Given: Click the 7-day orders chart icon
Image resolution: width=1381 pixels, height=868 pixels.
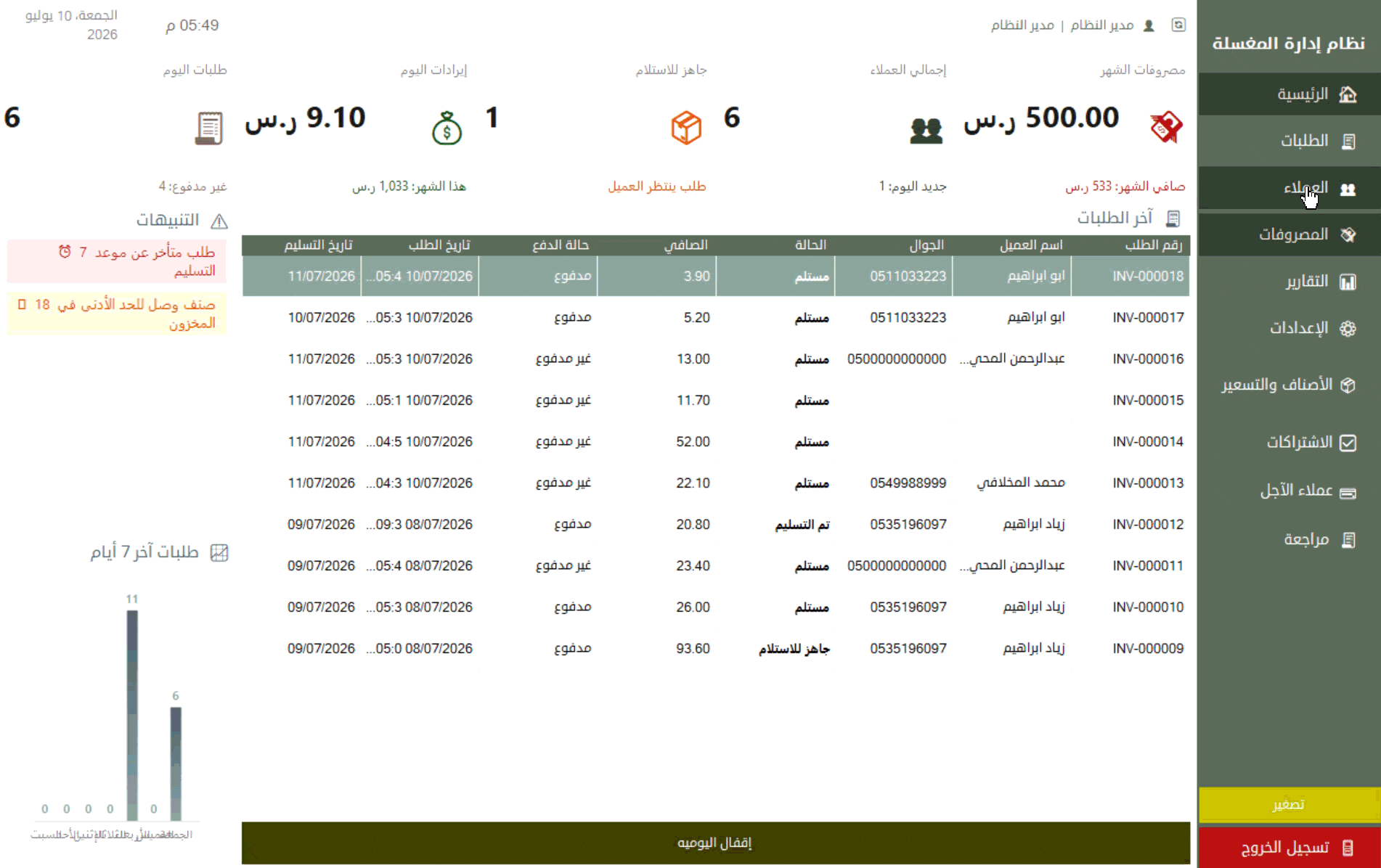Looking at the screenshot, I should click(219, 553).
